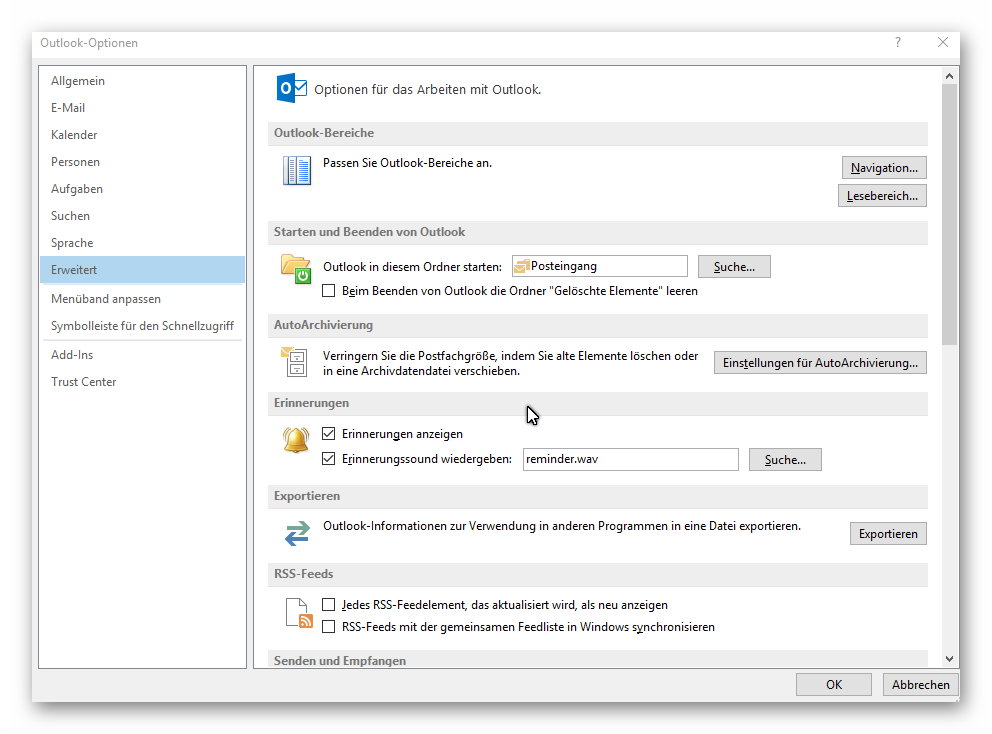The height and width of the screenshot is (734, 992).
Task: Click Suche... next to reminder.wav
Action: (784, 459)
